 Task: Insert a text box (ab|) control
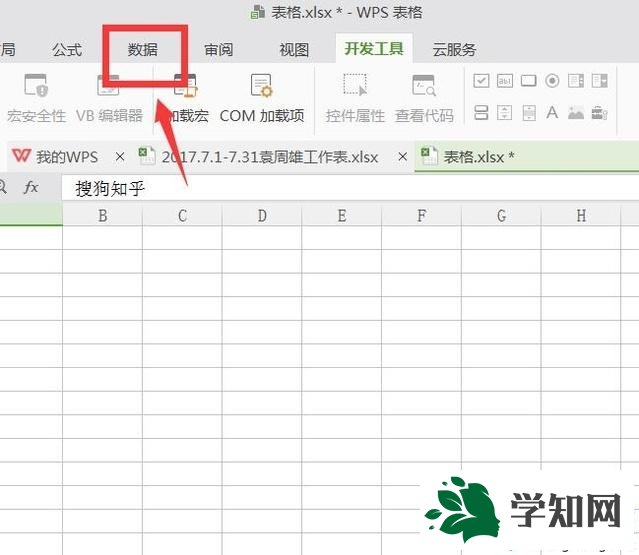point(505,81)
